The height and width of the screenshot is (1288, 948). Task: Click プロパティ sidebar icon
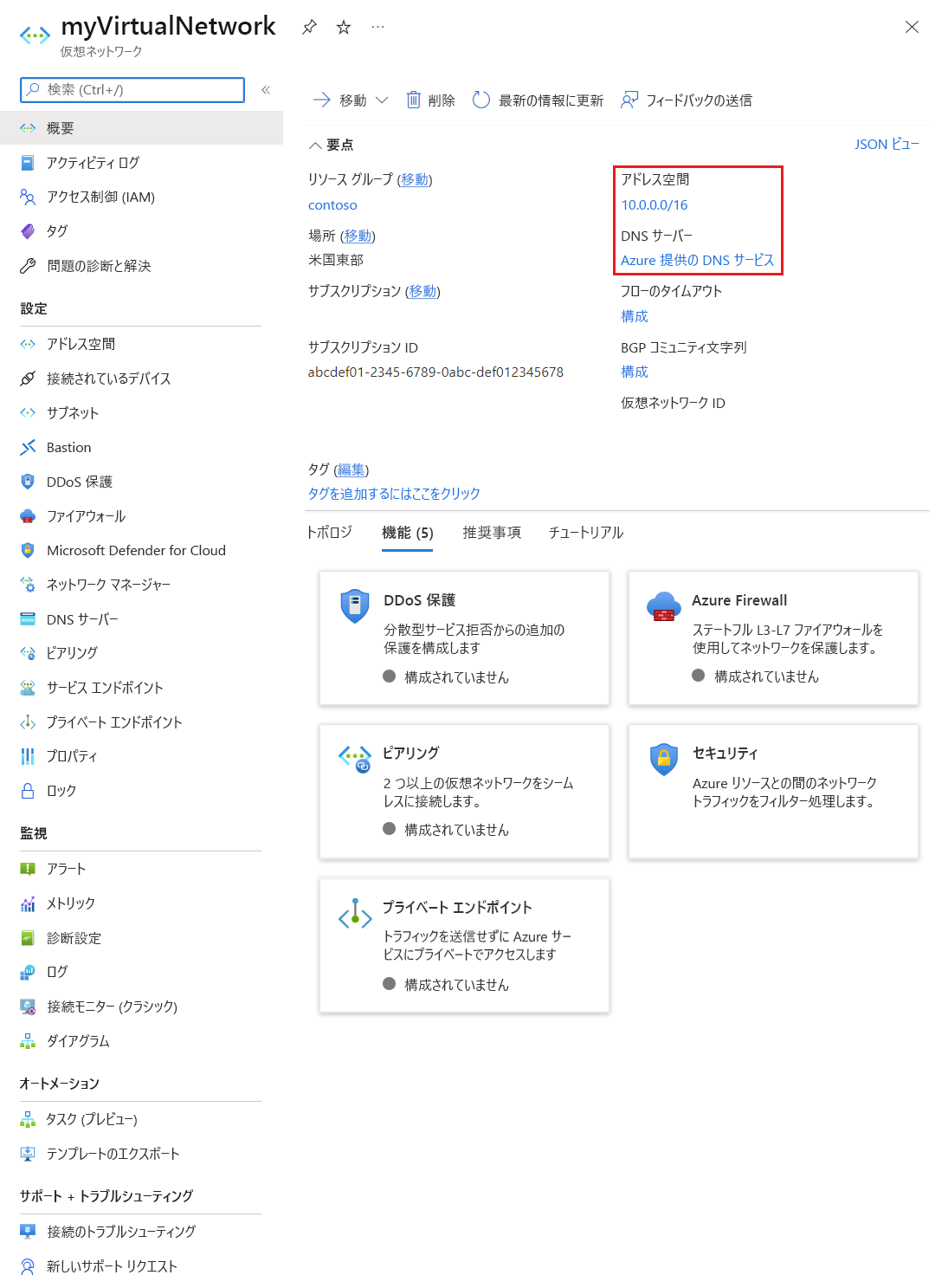[x=28, y=756]
